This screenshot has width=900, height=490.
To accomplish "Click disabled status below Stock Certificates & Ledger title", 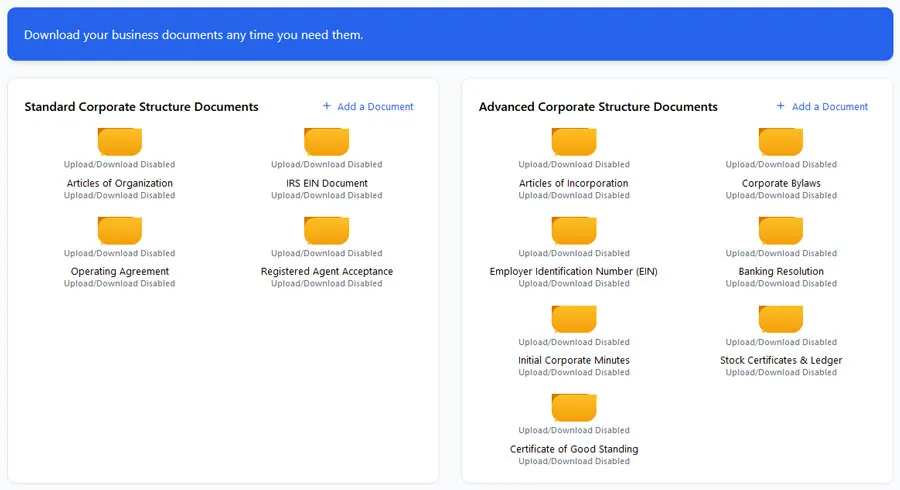I will click(781, 372).
